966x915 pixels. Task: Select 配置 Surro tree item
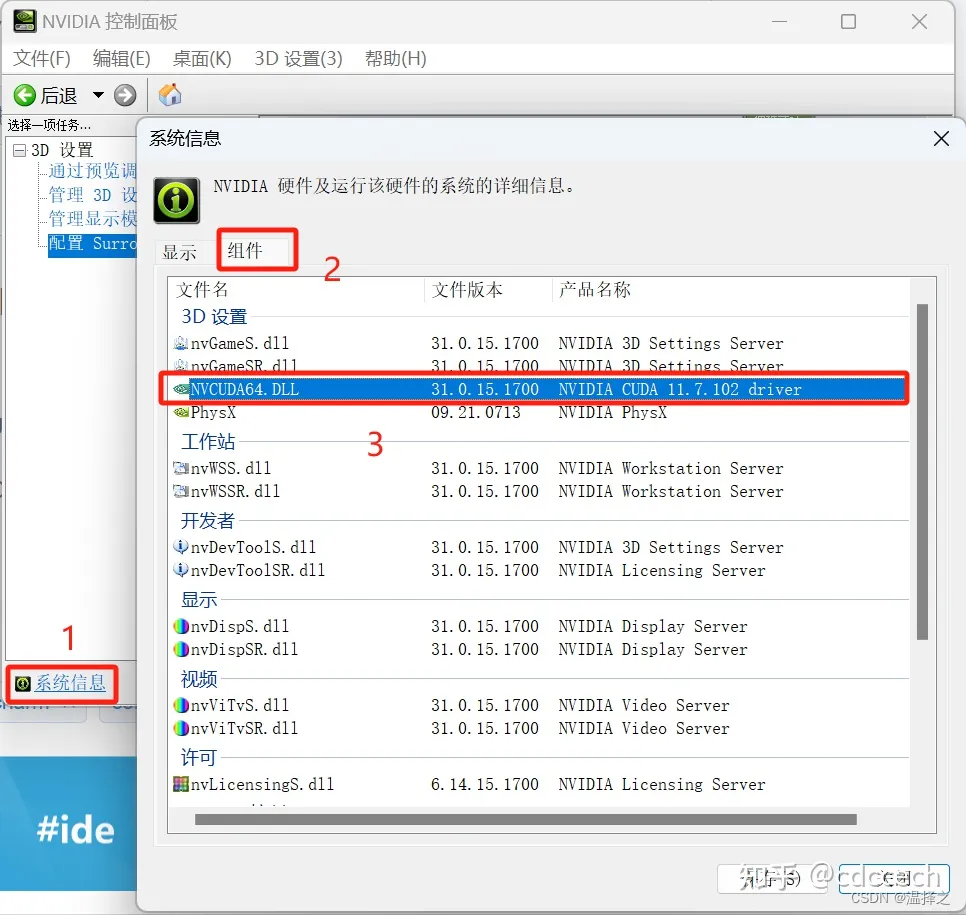tap(92, 243)
